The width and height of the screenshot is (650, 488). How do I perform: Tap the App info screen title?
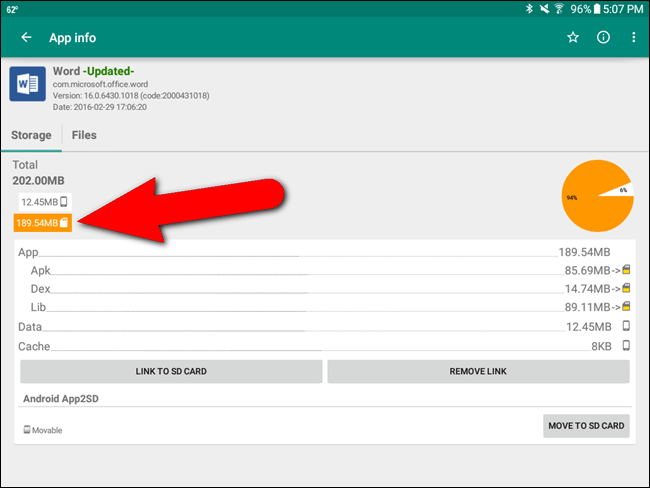[x=73, y=38]
